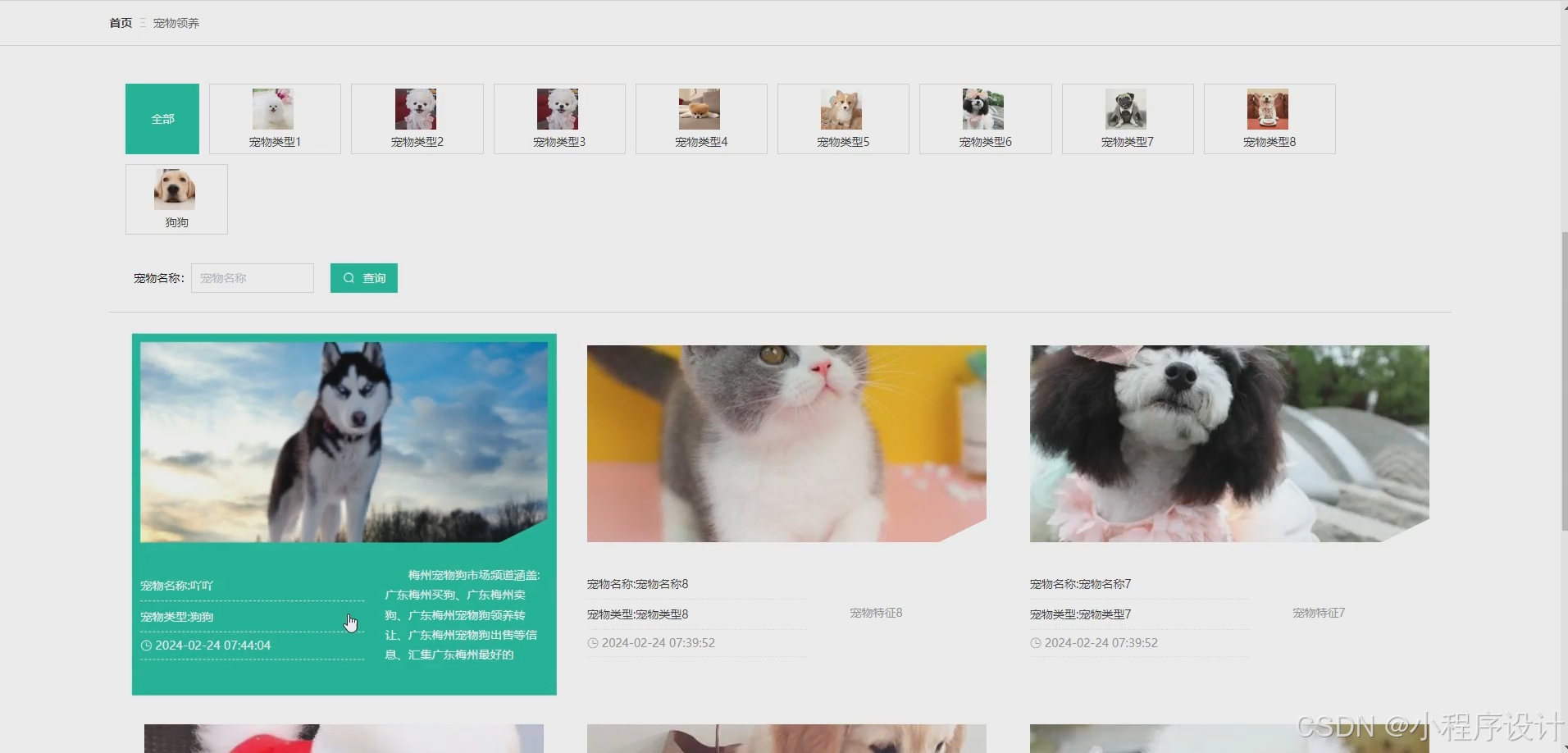Filter by 宠物类型3 category
1568x753 pixels.
558,119
